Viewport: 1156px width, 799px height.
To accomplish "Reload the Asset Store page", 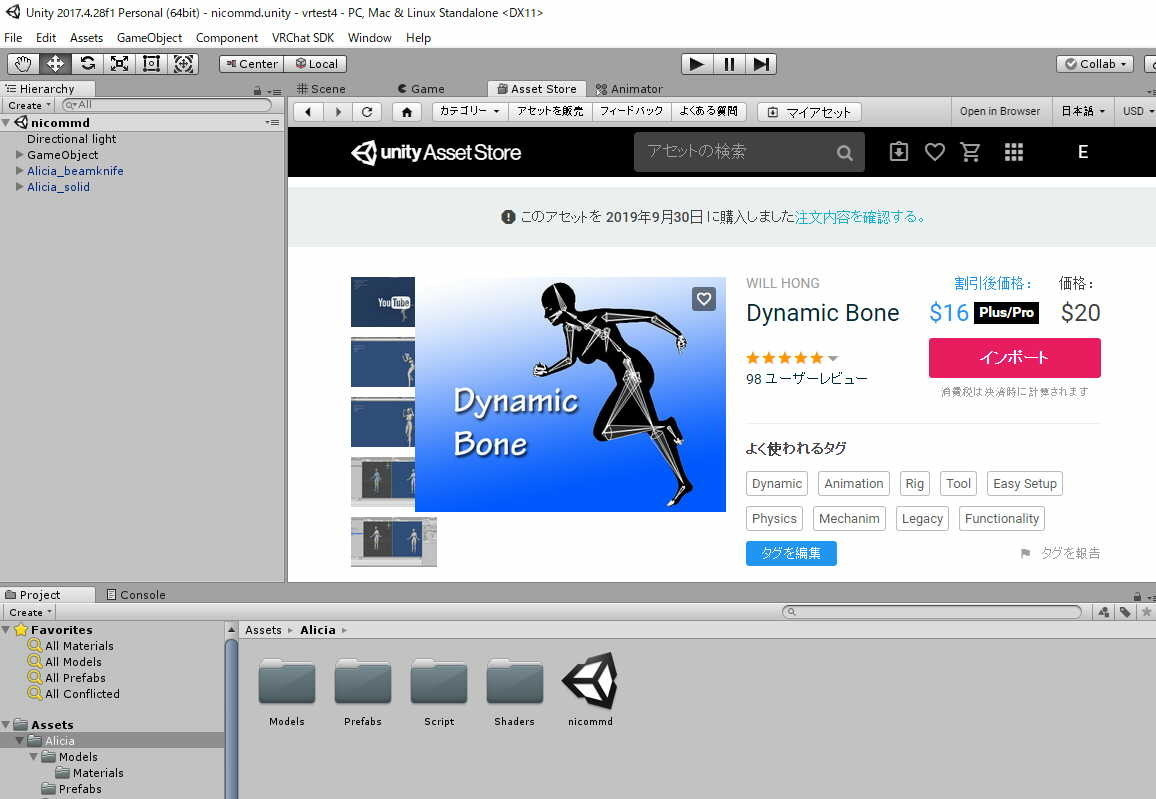I will 366,112.
